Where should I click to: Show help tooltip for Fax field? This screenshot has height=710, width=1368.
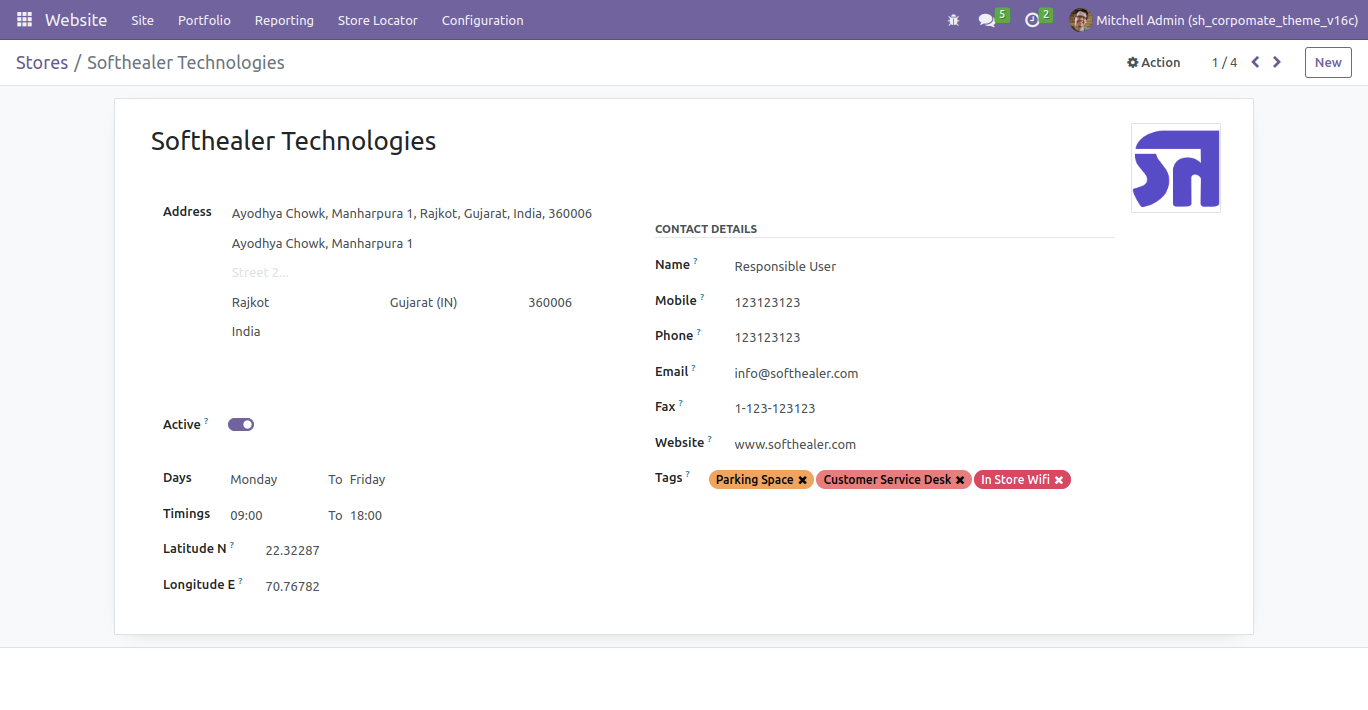(681, 403)
